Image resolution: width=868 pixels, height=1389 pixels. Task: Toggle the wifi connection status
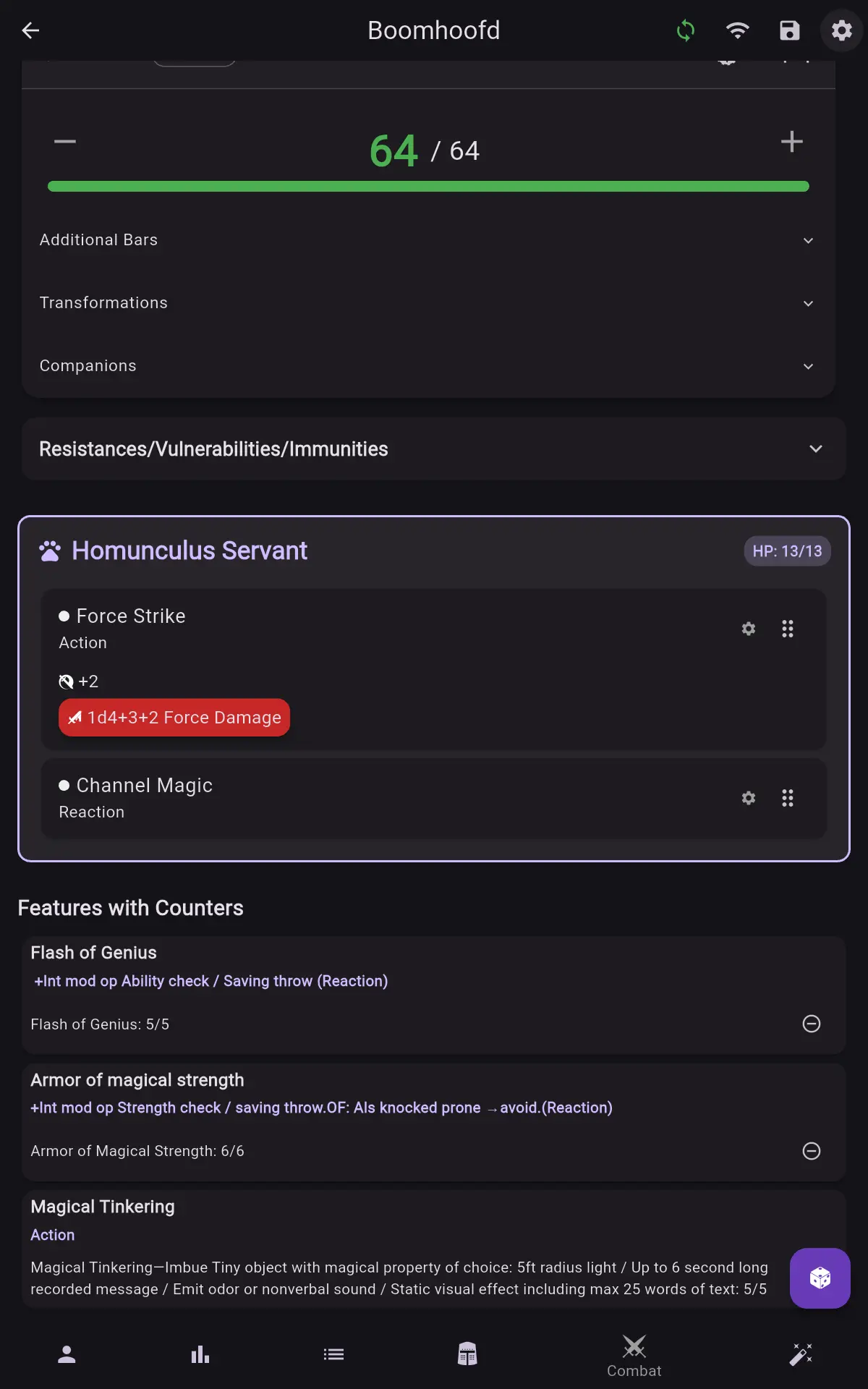pyautogui.click(x=737, y=30)
